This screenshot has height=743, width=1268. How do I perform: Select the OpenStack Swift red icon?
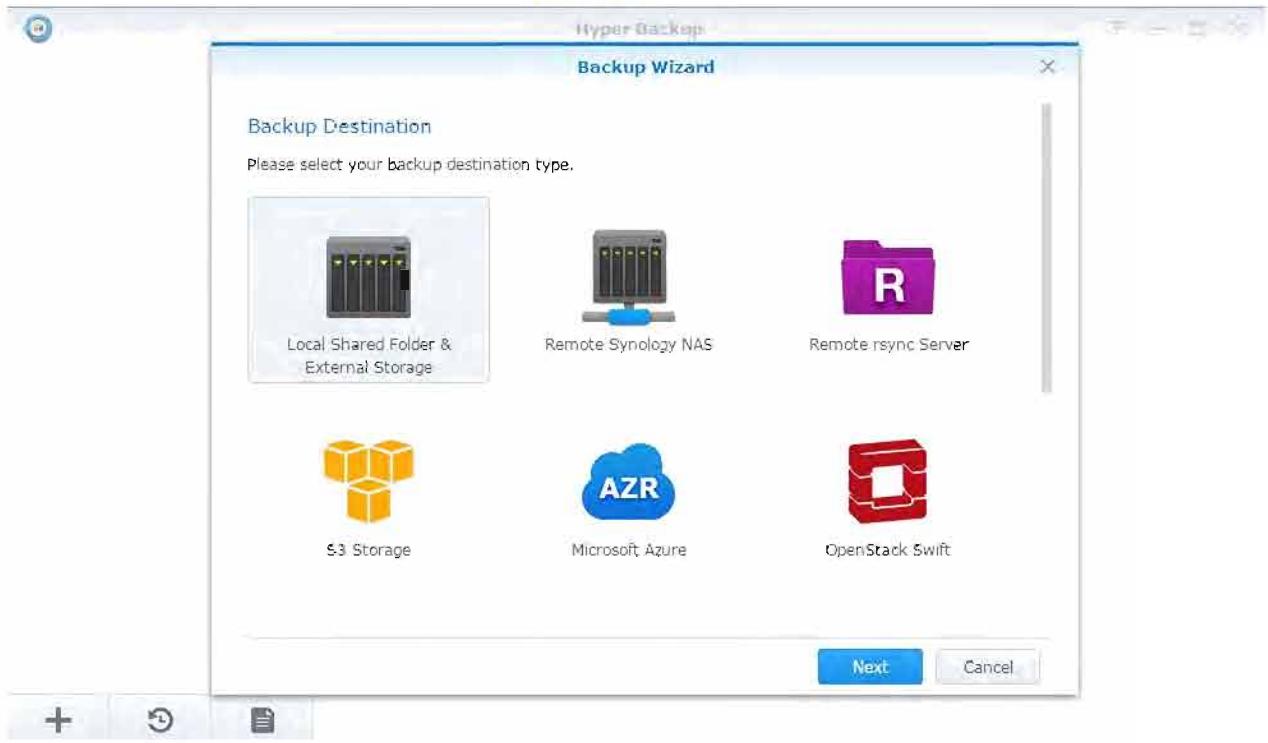(888, 482)
